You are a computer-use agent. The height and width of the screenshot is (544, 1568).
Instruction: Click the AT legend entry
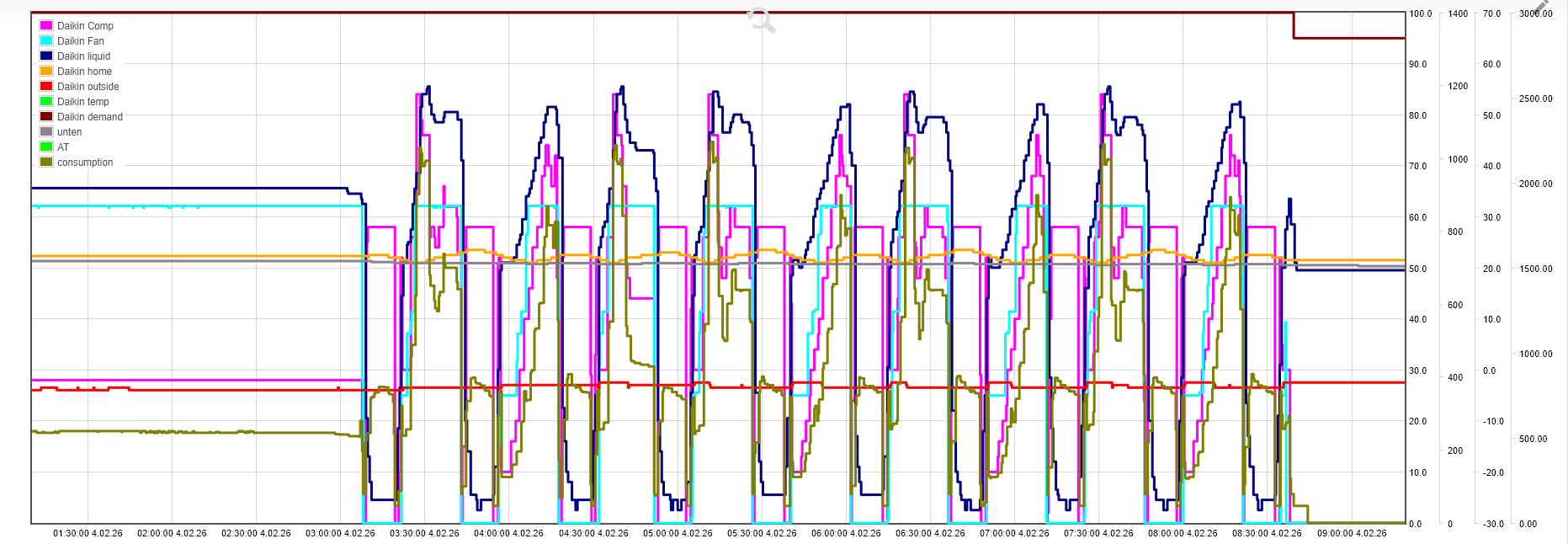[x=63, y=147]
